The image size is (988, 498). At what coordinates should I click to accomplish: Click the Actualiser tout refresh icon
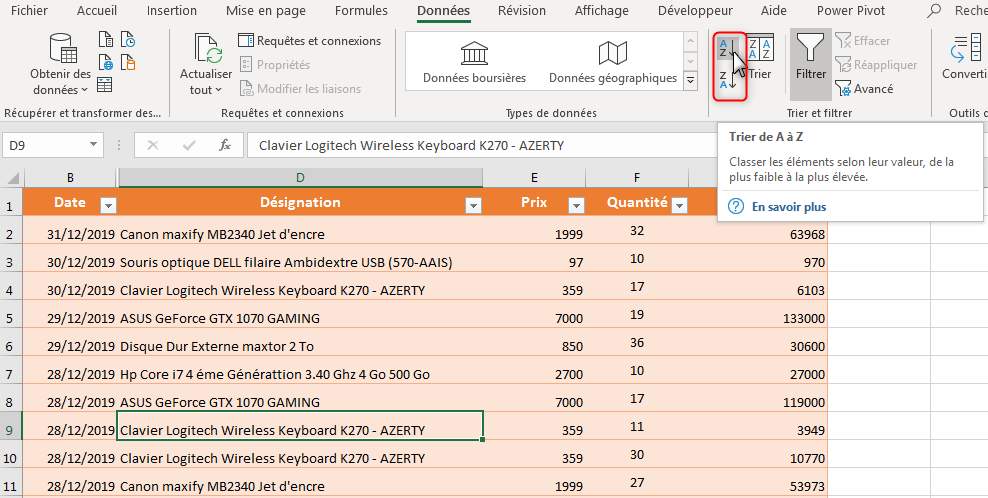207,49
